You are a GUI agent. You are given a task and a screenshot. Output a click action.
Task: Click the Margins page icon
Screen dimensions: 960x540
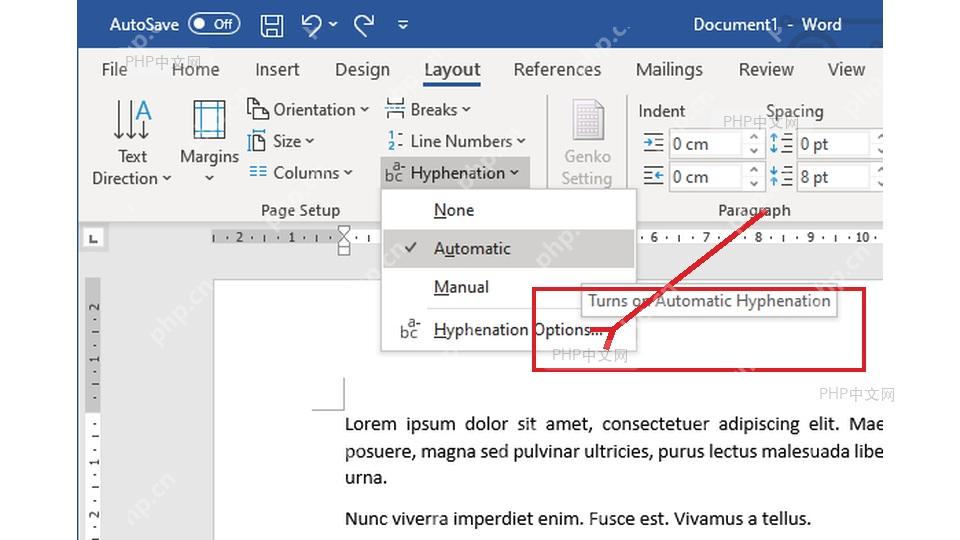coord(209,120)
